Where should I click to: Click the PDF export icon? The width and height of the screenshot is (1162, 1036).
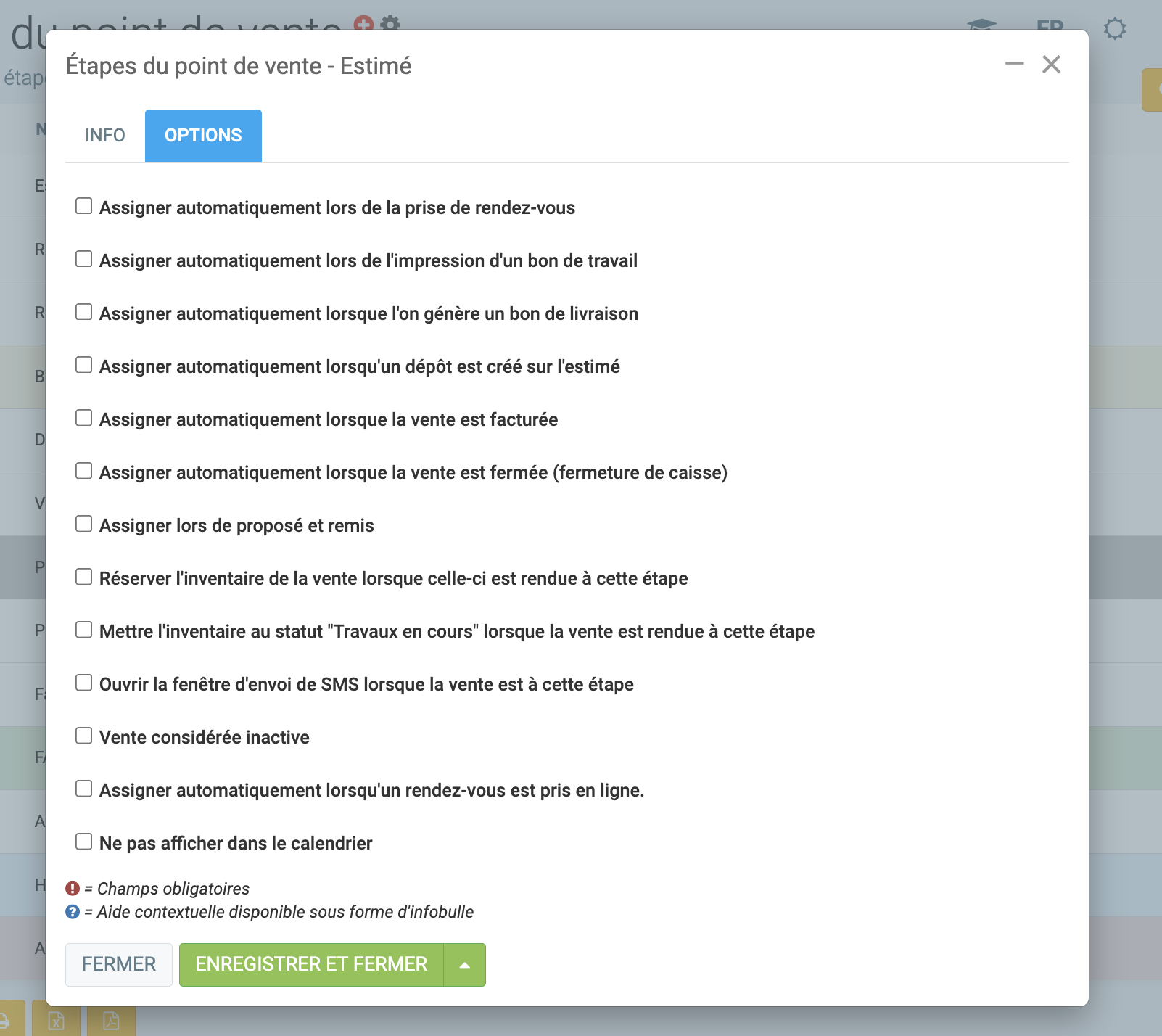[x=111, y=1021]
